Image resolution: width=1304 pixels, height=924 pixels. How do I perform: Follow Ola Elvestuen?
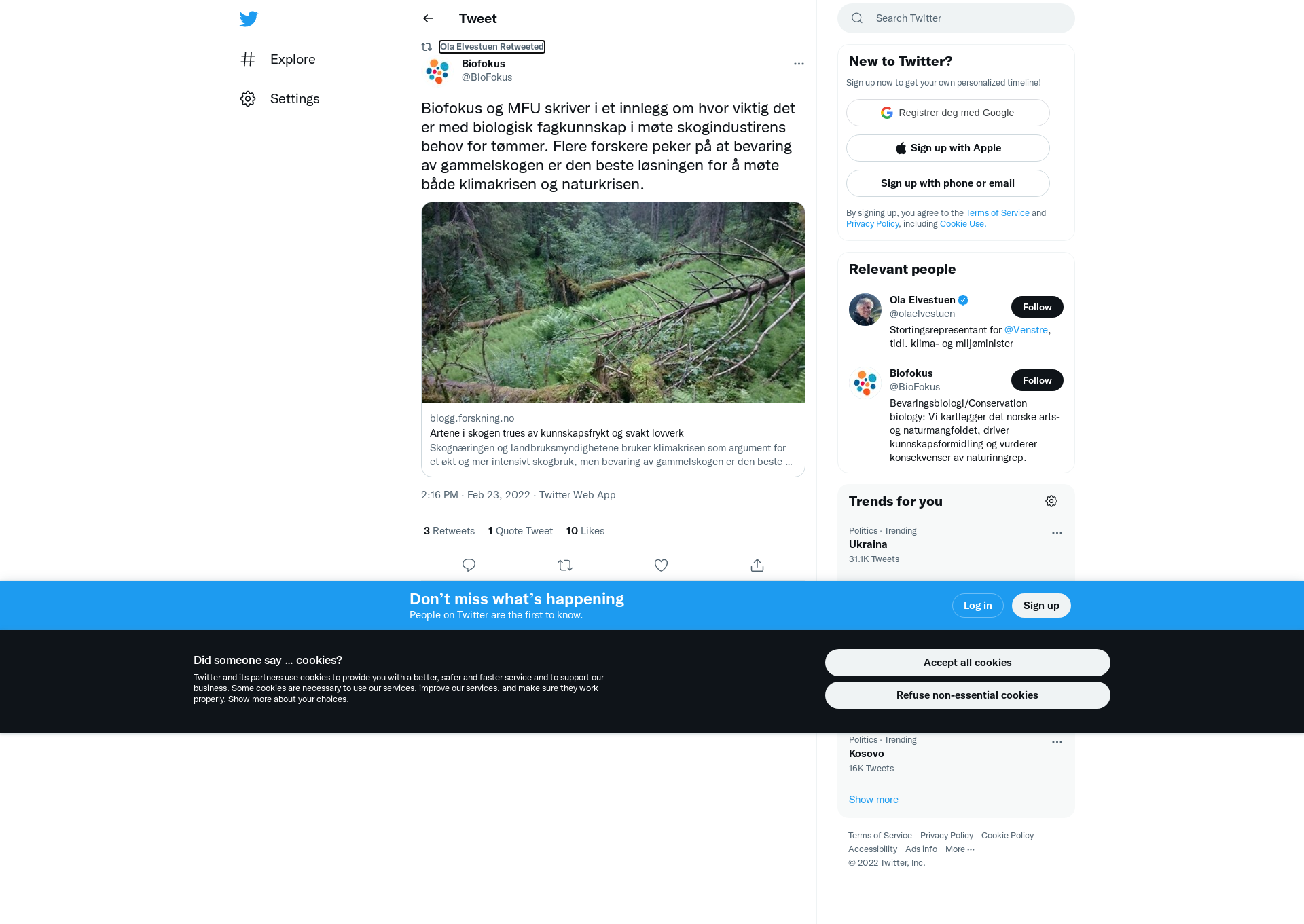pos(1037,307)
